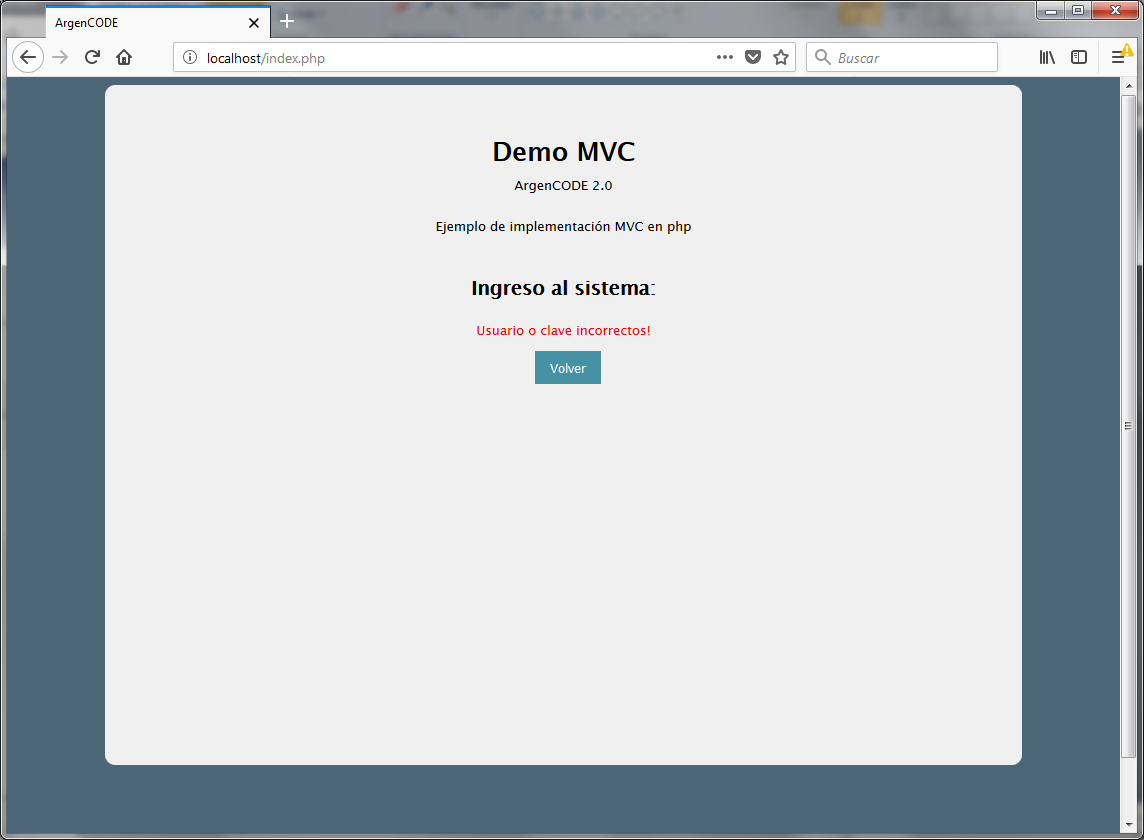Image resolution: width=1144 pixels, height=840 pixels.
Task: Open a new tab with the plus button
Action: point(287,21)
